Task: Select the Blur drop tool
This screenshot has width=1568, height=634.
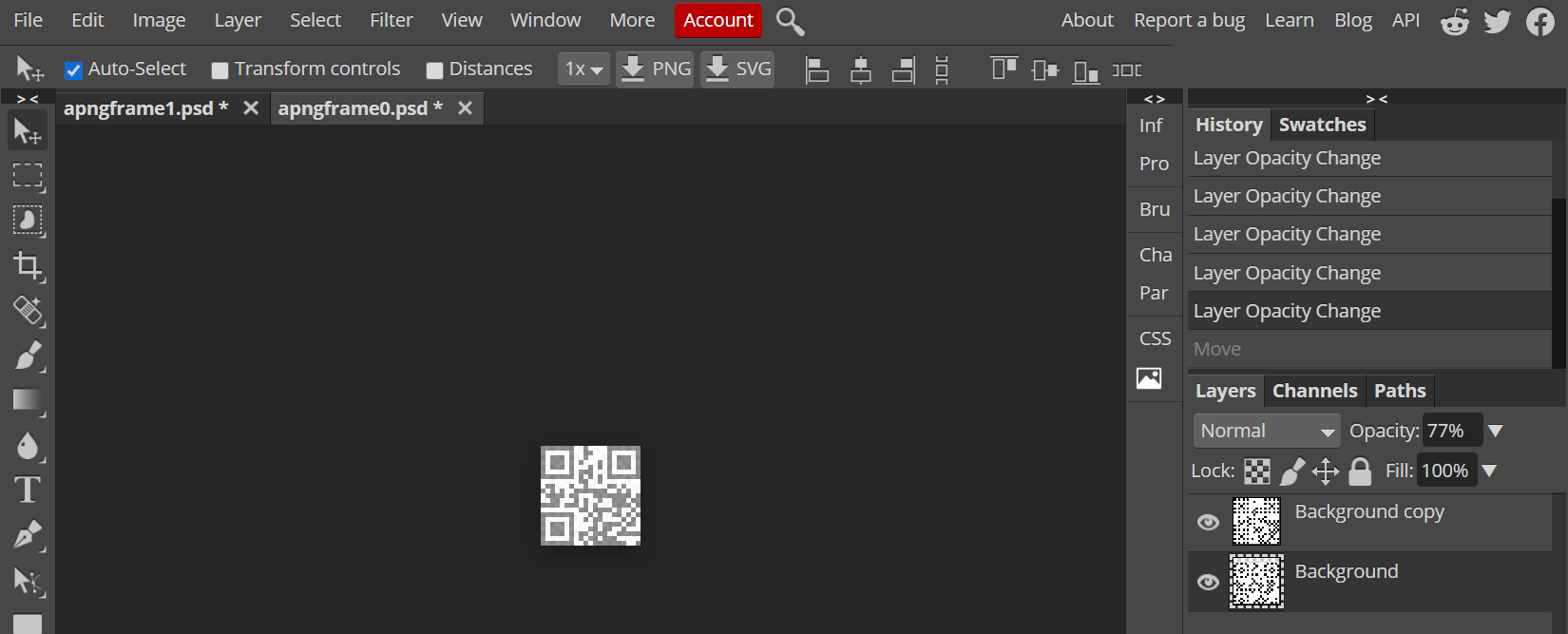Action: [28, 445]
